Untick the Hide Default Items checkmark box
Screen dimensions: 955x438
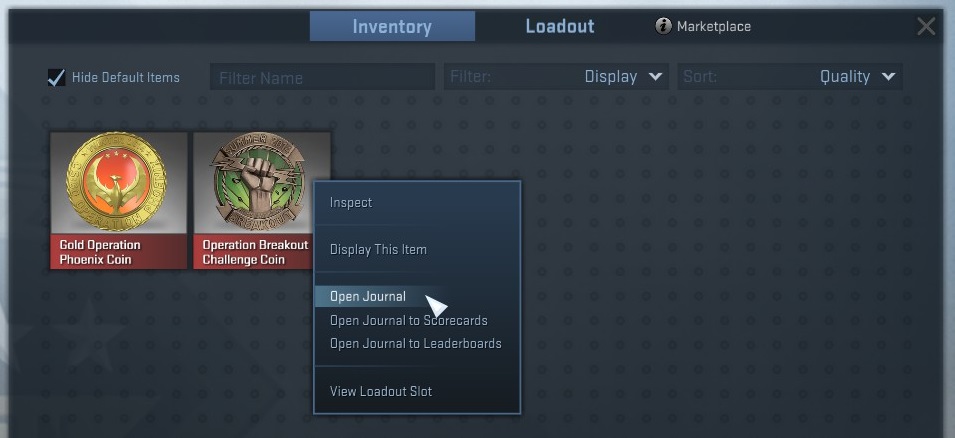(56, 77)
